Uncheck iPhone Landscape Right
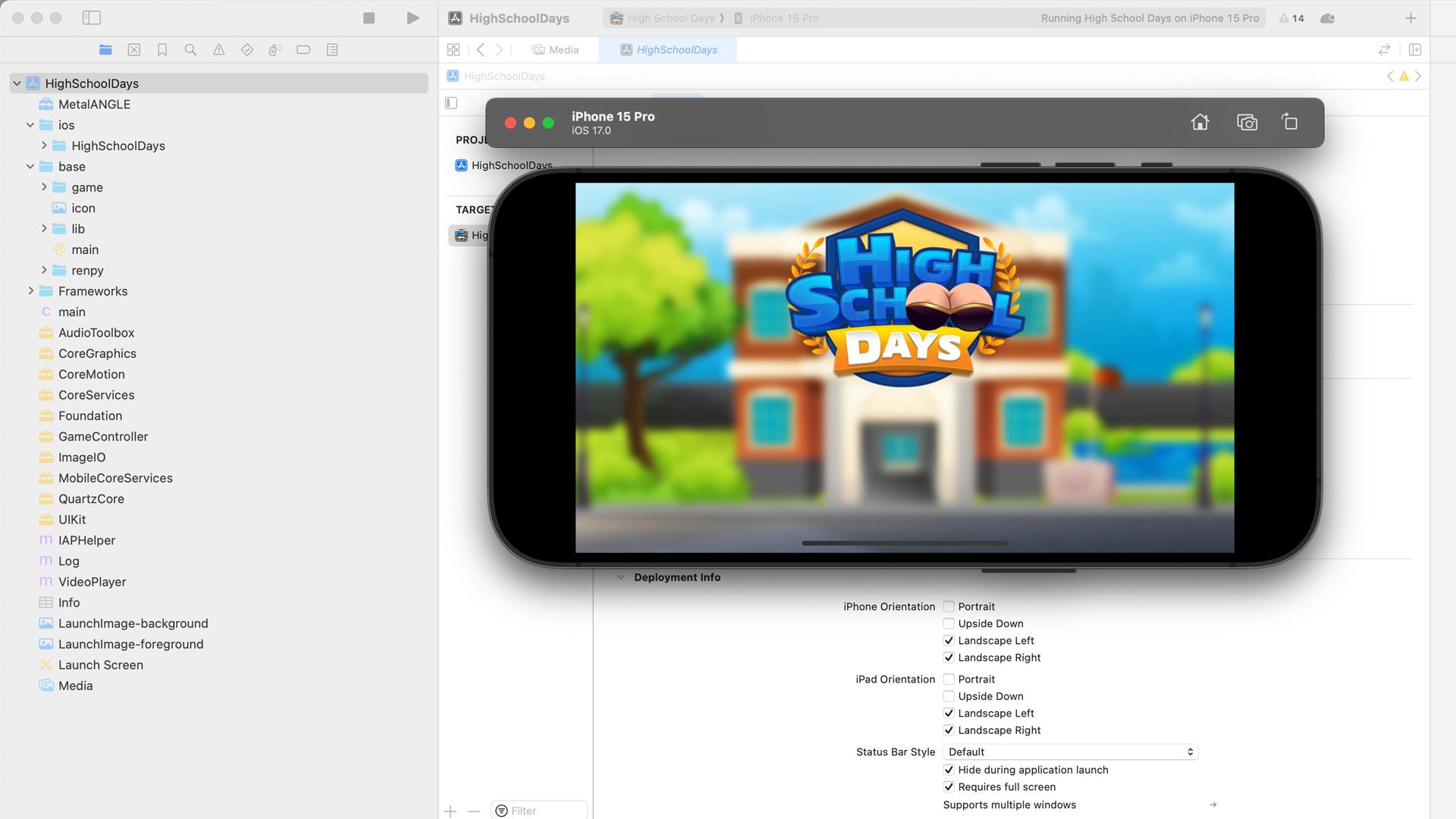The image size is (1456, 819). point(949,657)
